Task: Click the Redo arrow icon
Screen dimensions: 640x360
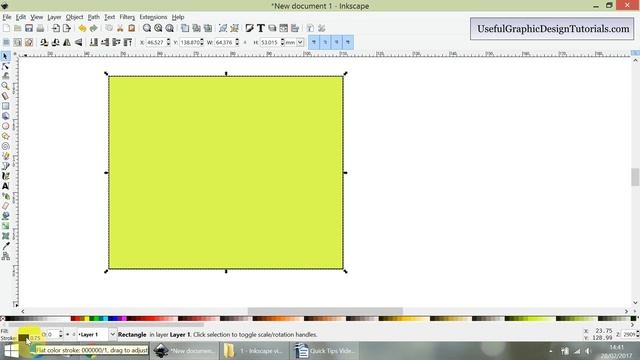Action: click(93, 28)
